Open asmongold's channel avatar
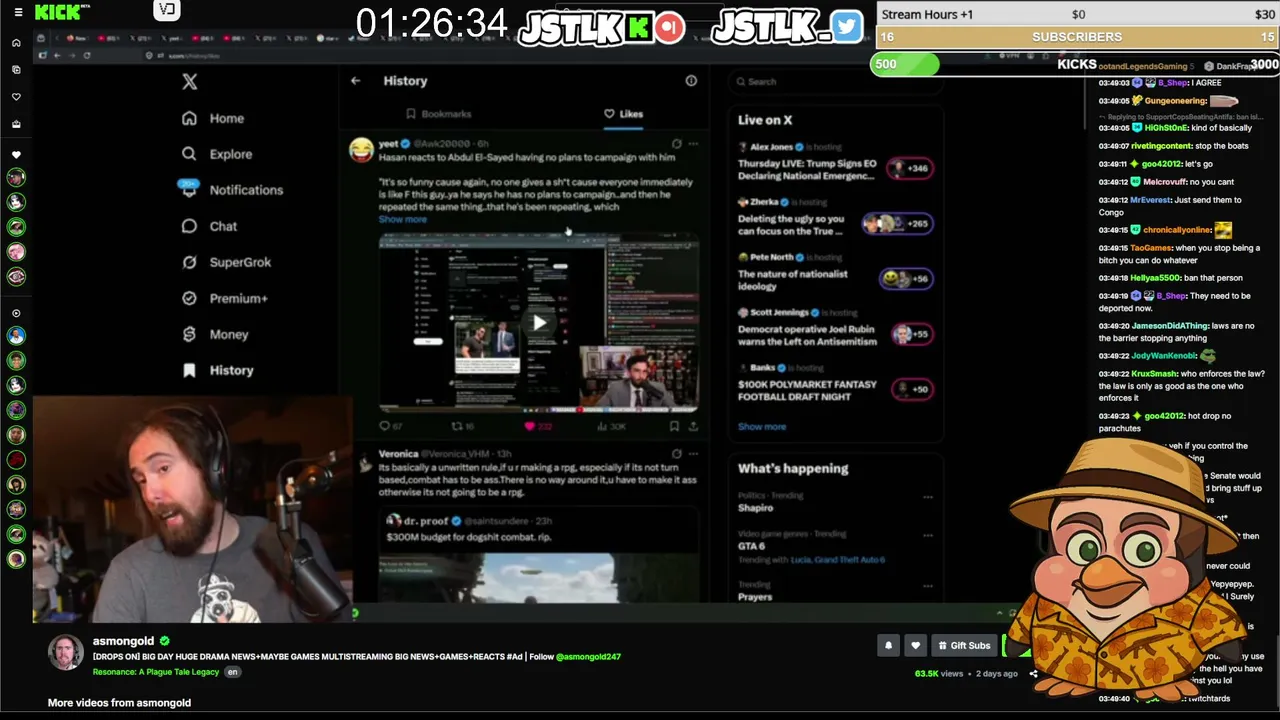The height and width of the screenshot is (720, 1280). [66, 653]
